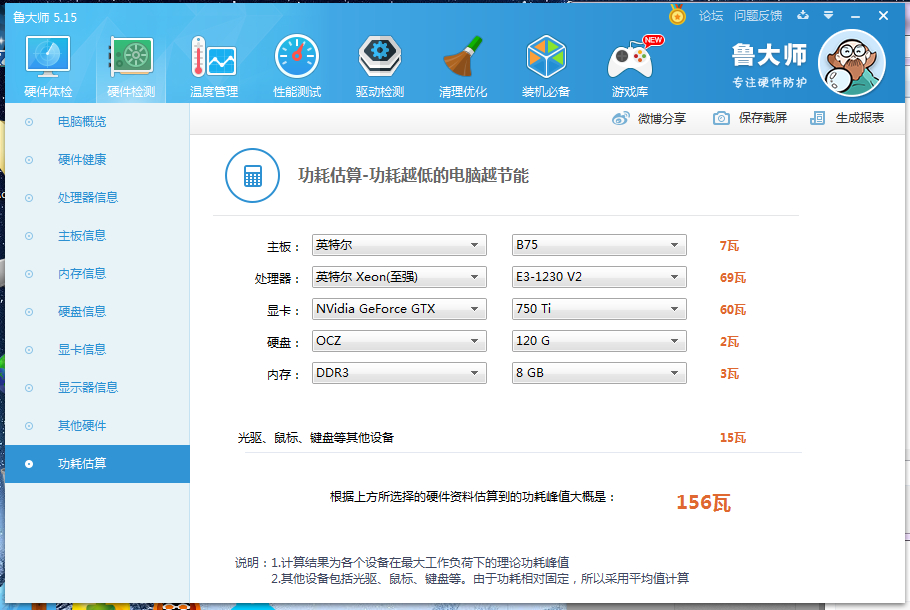
Task: Expand graphics model dropdown 750 Ti
Action: [600, 309]
